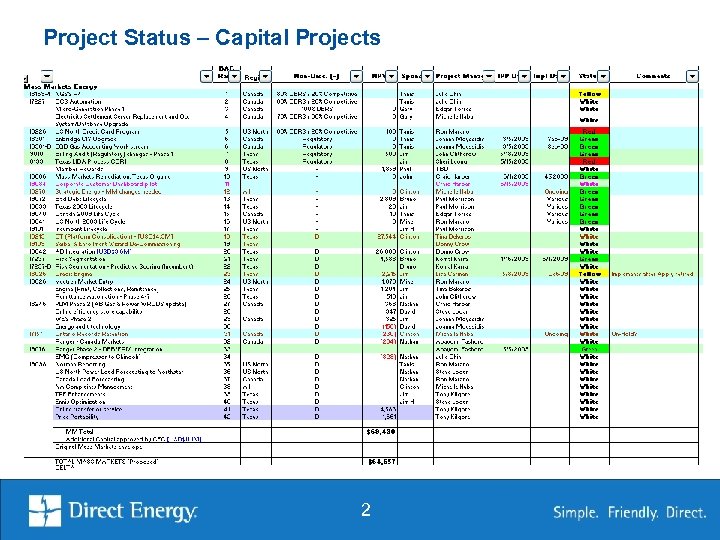Select the slide title 'Project Status – Capital Projects'

212,38
